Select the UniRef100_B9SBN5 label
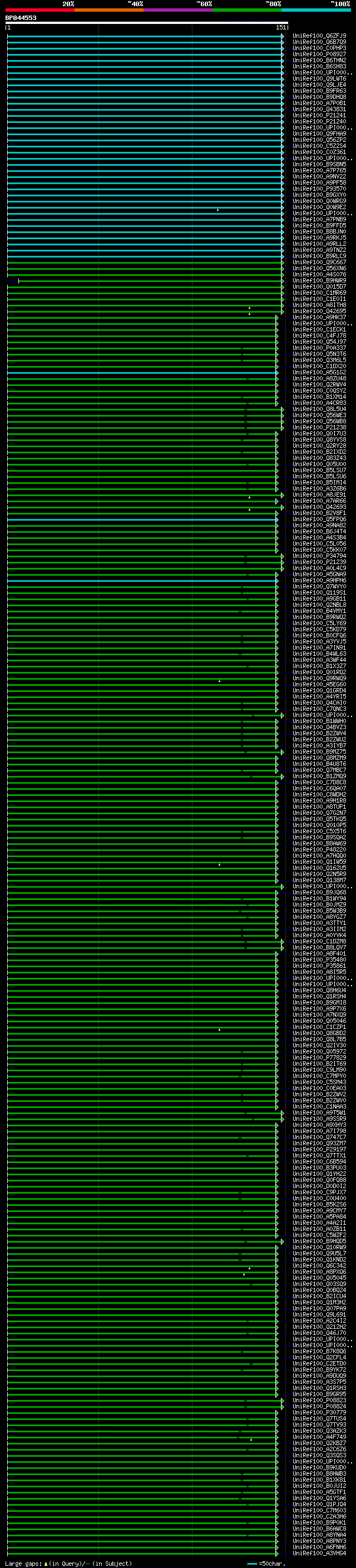The width and height of the screenshot is (356, 1568). click(x=319, y=164)
